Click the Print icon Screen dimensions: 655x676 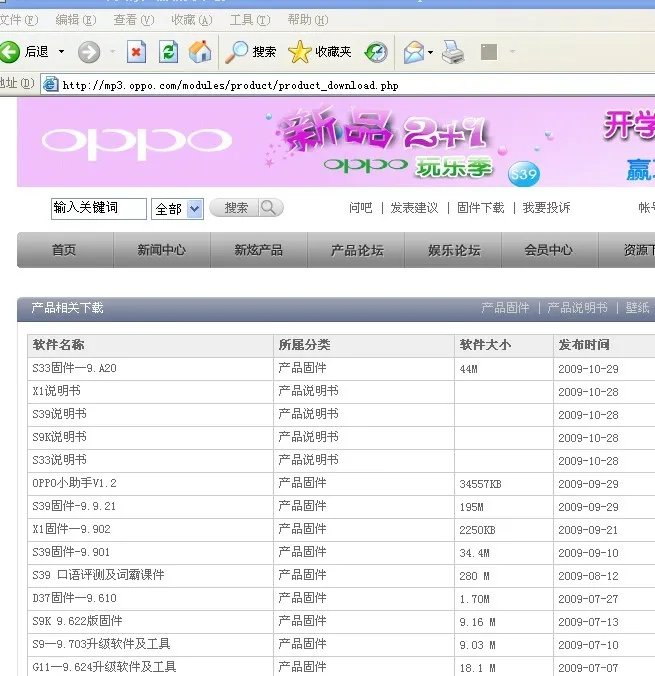pyautogui.click(x=453, y=52)
